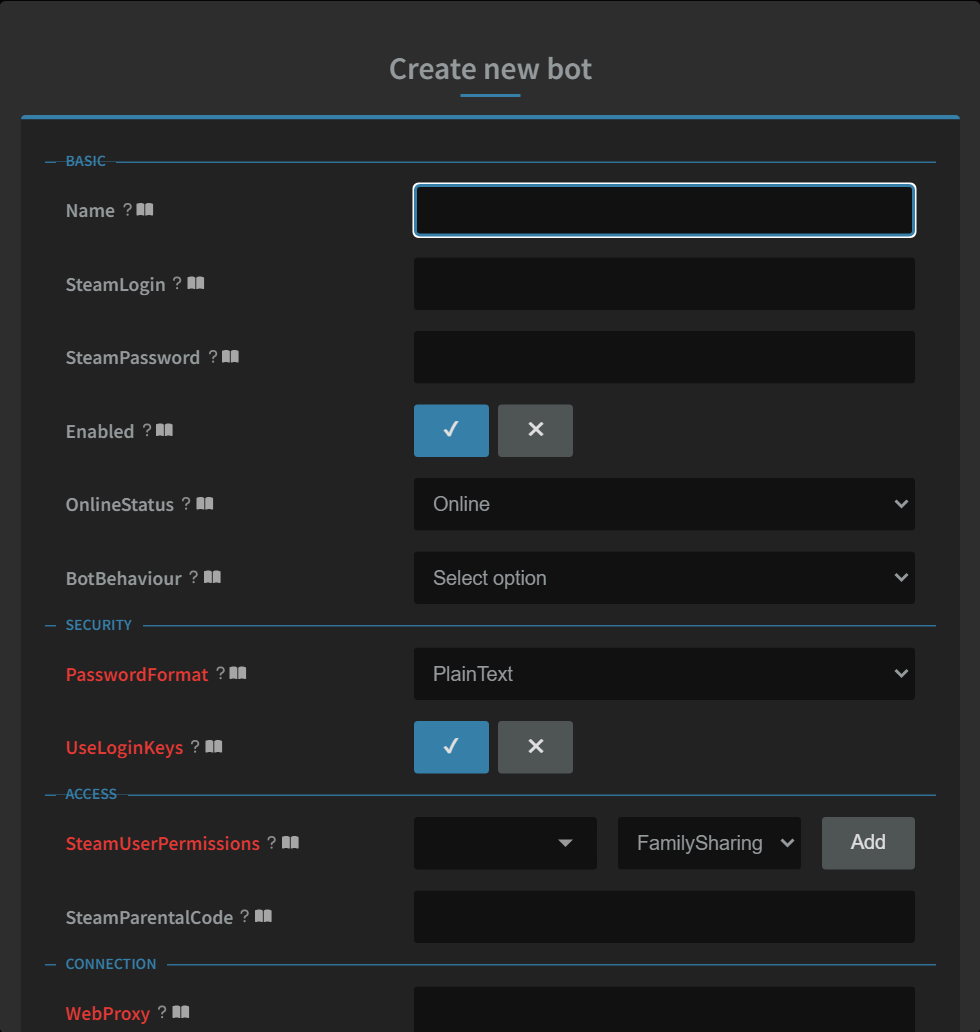Set Enabled to true with checkmark
Screen dimensions: 980x1032
[451, 430]
